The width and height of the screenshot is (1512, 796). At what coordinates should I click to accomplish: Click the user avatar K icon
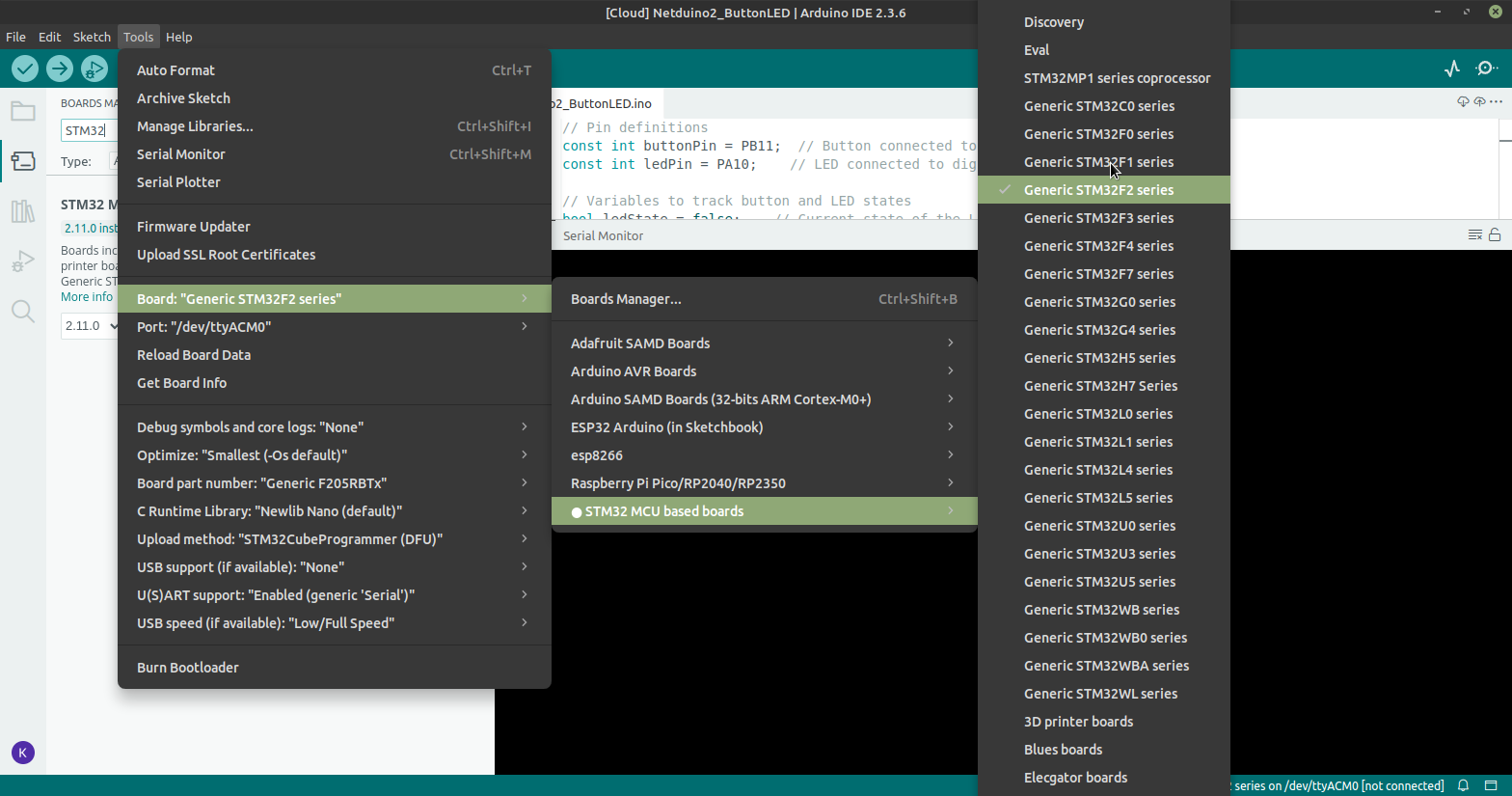[x=23, y=753]
